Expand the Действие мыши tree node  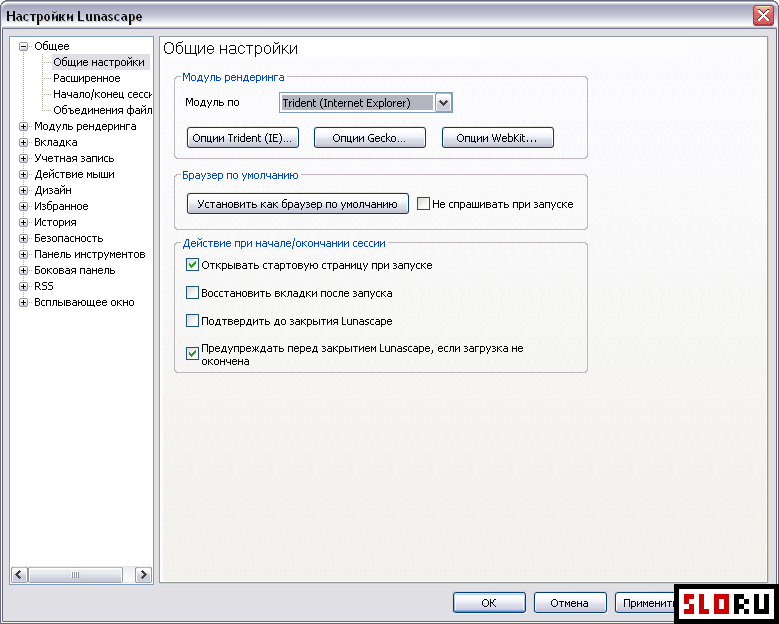(x=23, y=174)
